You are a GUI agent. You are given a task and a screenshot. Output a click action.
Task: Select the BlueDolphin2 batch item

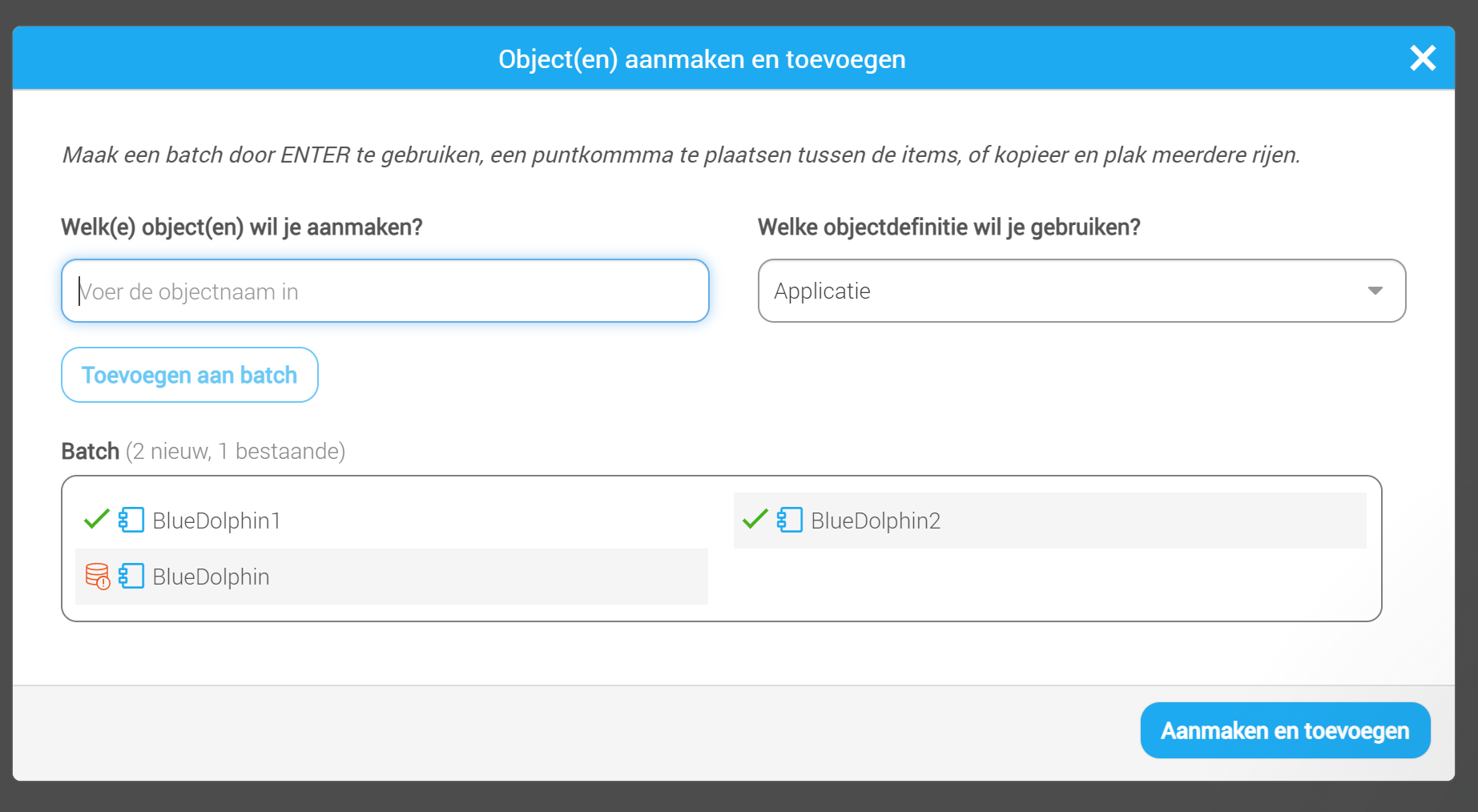coord(1050,521)
